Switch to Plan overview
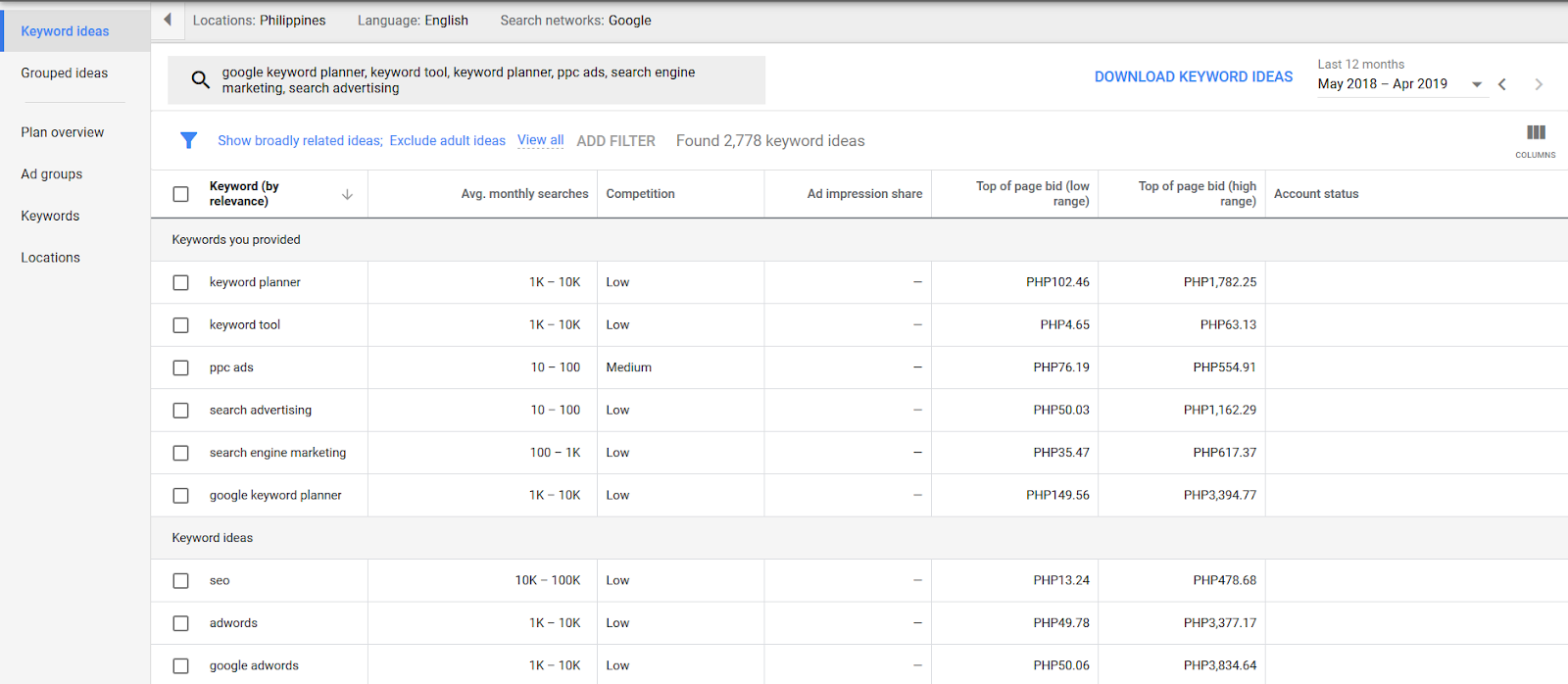Screen dimensions: 1568x684 click(x=63, y=132)
